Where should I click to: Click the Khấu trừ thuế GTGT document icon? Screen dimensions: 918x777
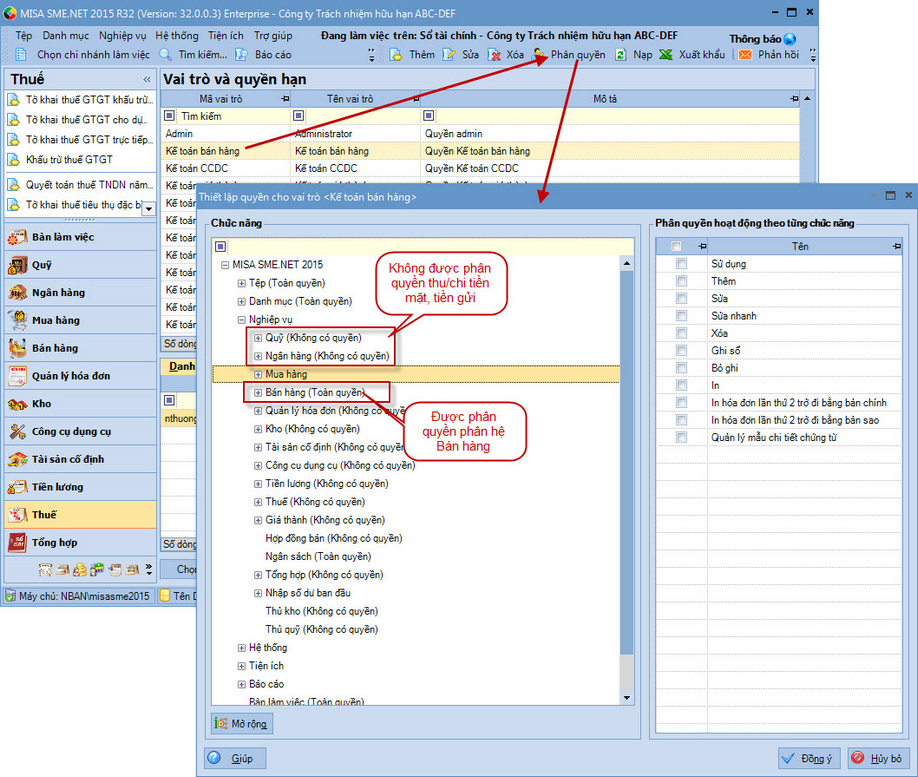(13, 160)
